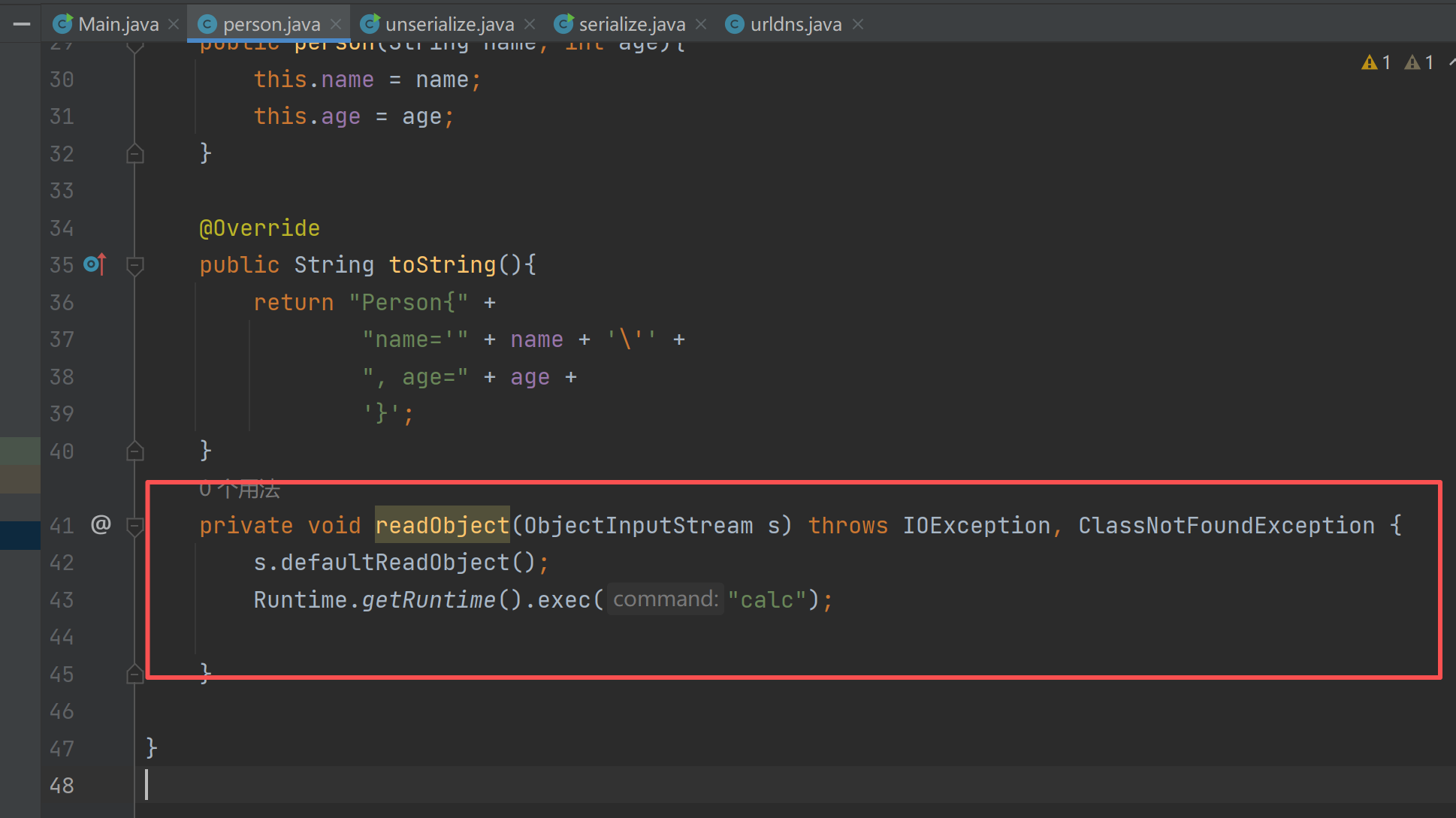Viewport: 1456px width, 818px height.
Task: Collapse the toString method fold on line 35
Action: pyautogui.click(x=135, y=265)
